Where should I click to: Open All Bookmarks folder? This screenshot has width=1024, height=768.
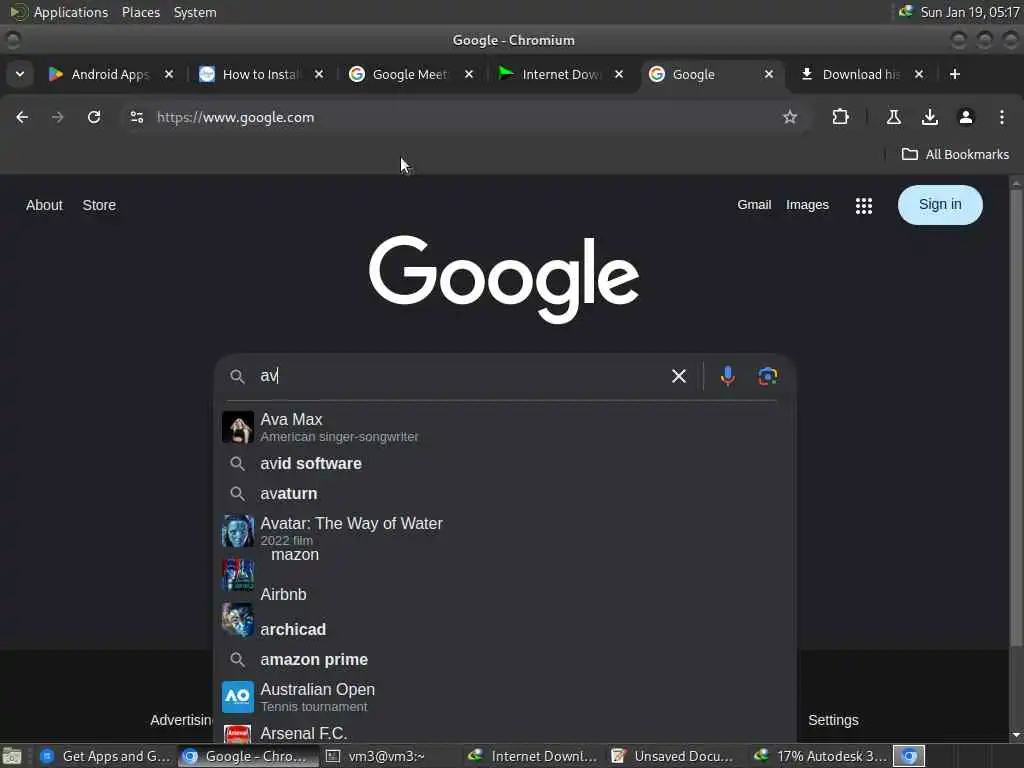pyautogui.click(x=955, y=154)
